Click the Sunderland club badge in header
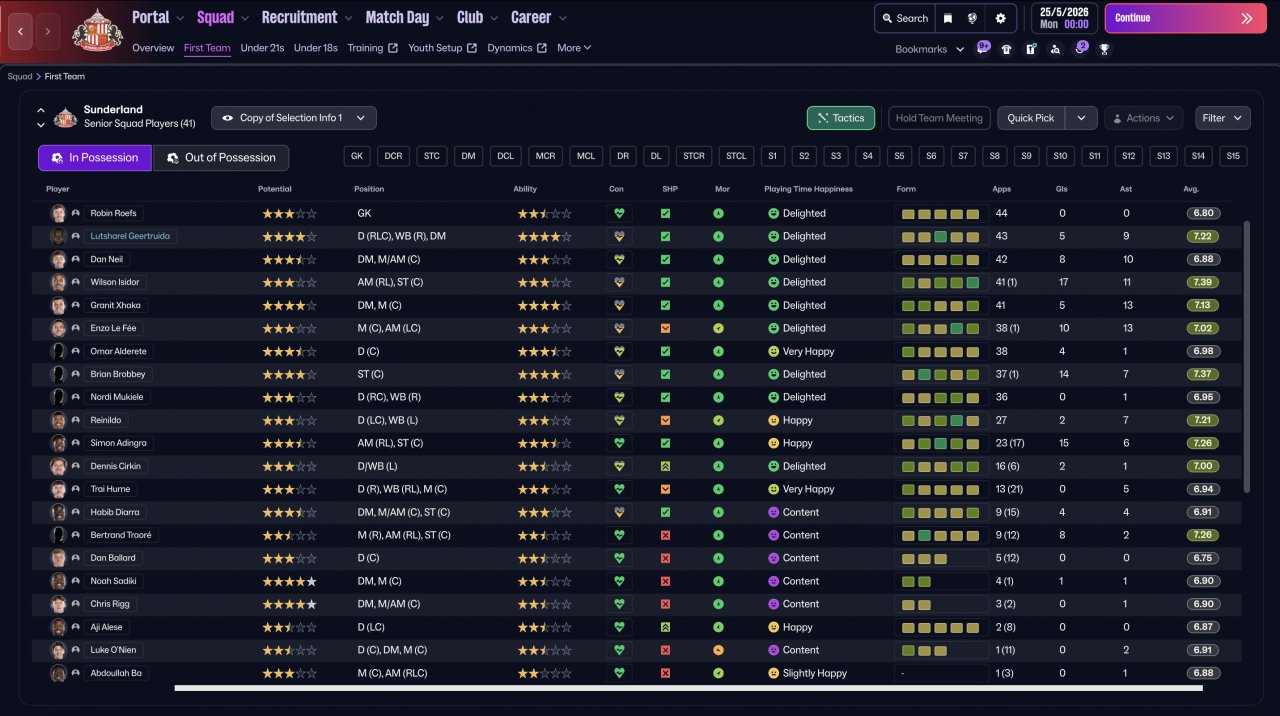 coord(97,30)
